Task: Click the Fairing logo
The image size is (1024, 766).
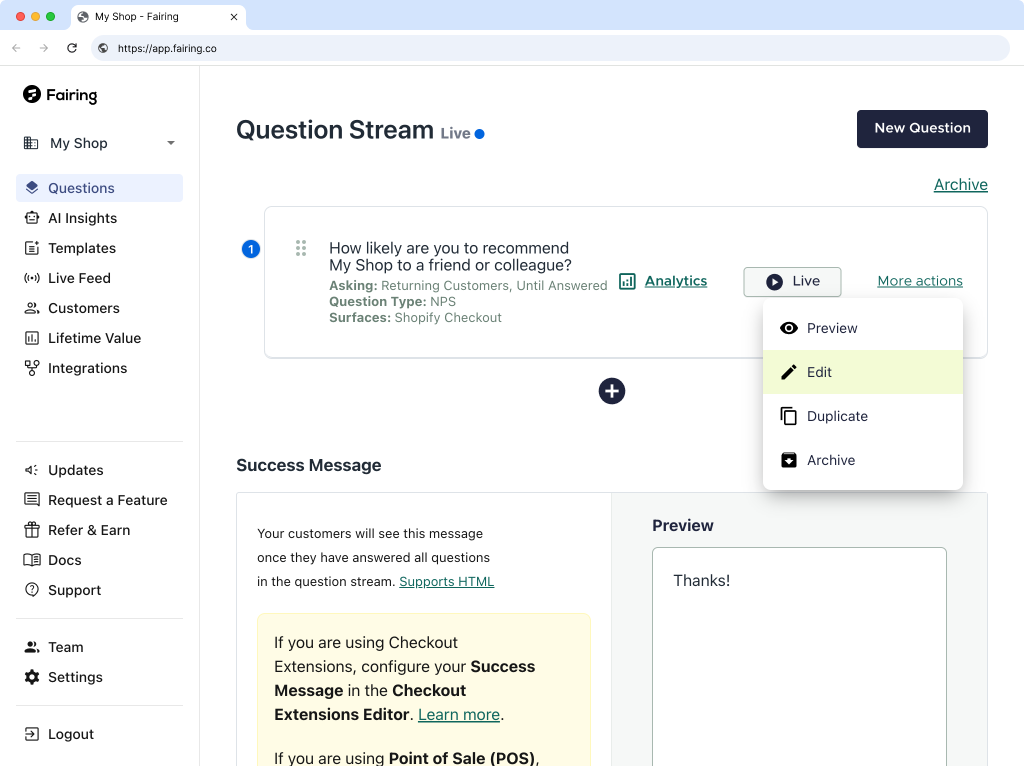Action: click(x=60, y=95)
